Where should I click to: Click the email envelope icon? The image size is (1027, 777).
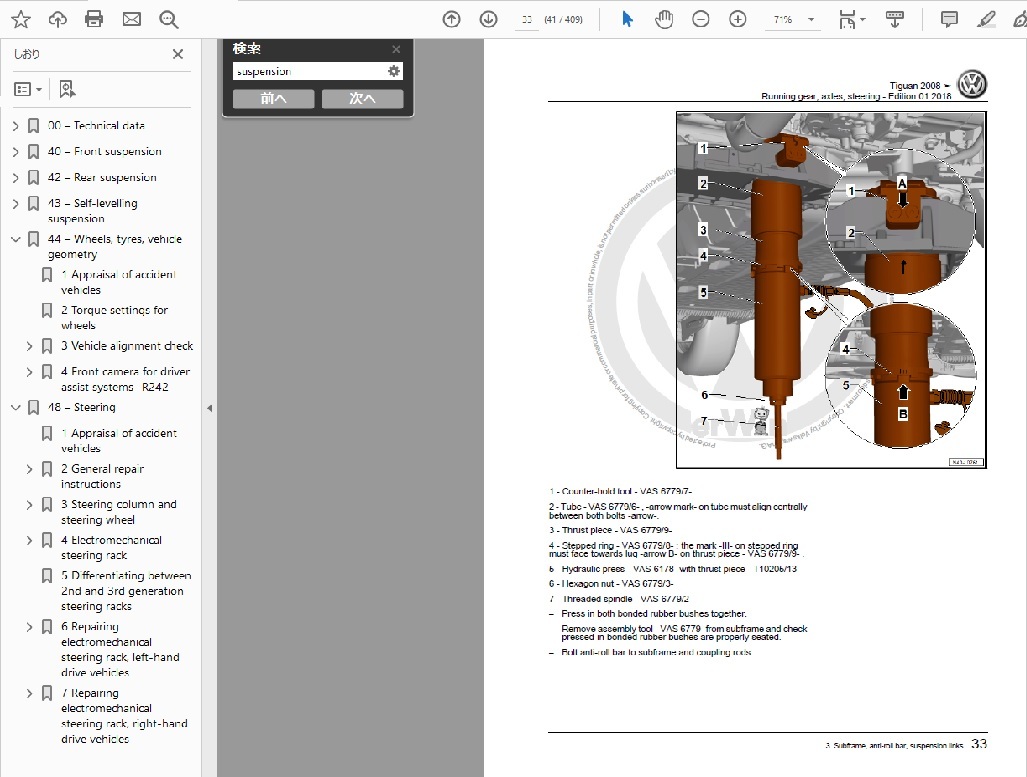pyautogui.click(x=132, y=20)
